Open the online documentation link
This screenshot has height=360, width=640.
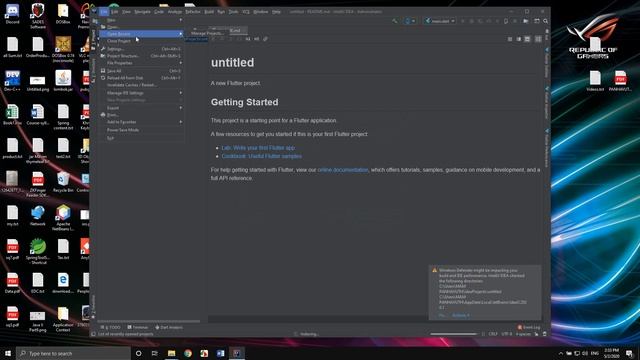(343, 170)
